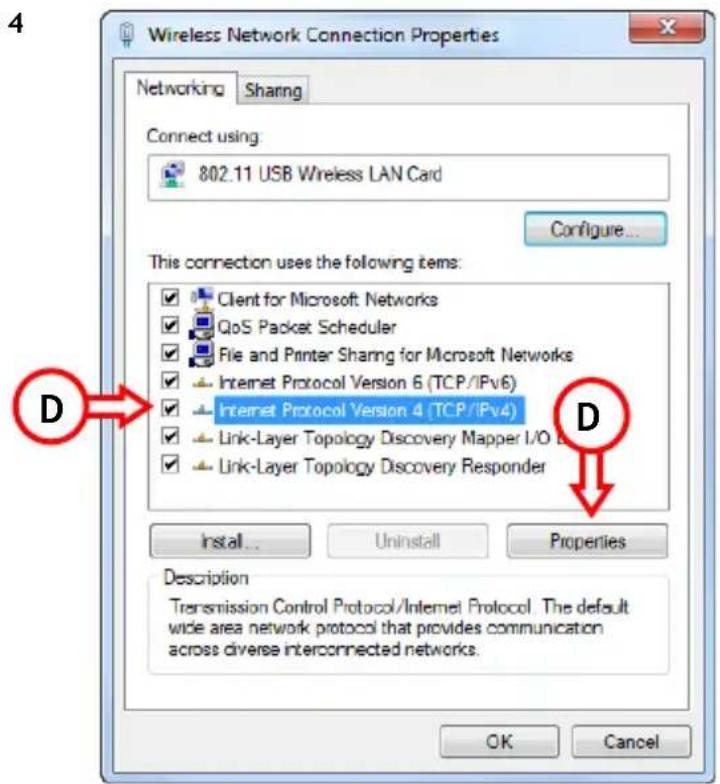Click the TCP/IPv6 protocol icon

[x=202, y=383]
